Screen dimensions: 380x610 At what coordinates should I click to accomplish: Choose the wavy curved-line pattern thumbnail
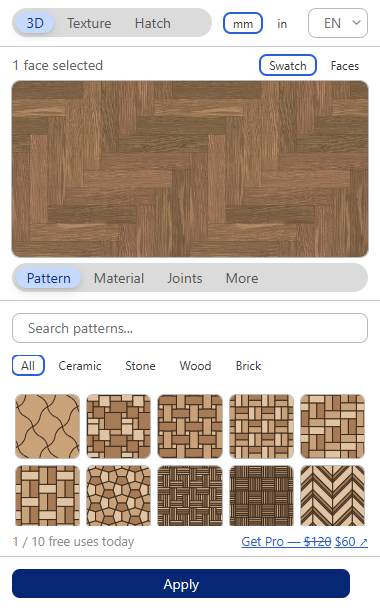[x=47, y=426]
